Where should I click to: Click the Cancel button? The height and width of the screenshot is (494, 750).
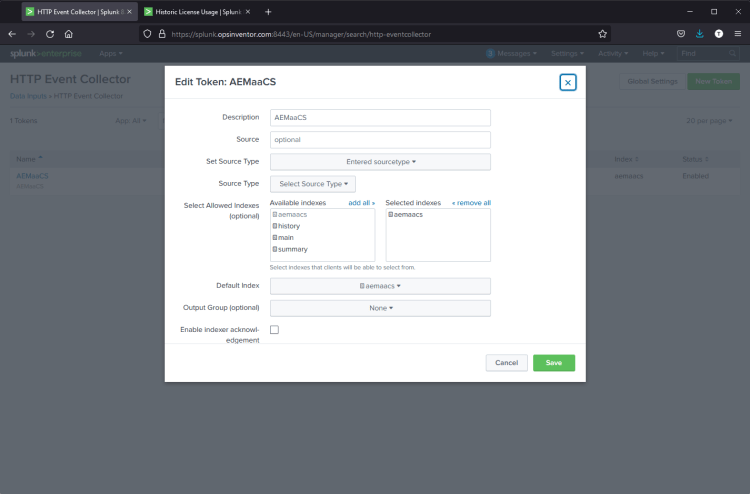507,362
